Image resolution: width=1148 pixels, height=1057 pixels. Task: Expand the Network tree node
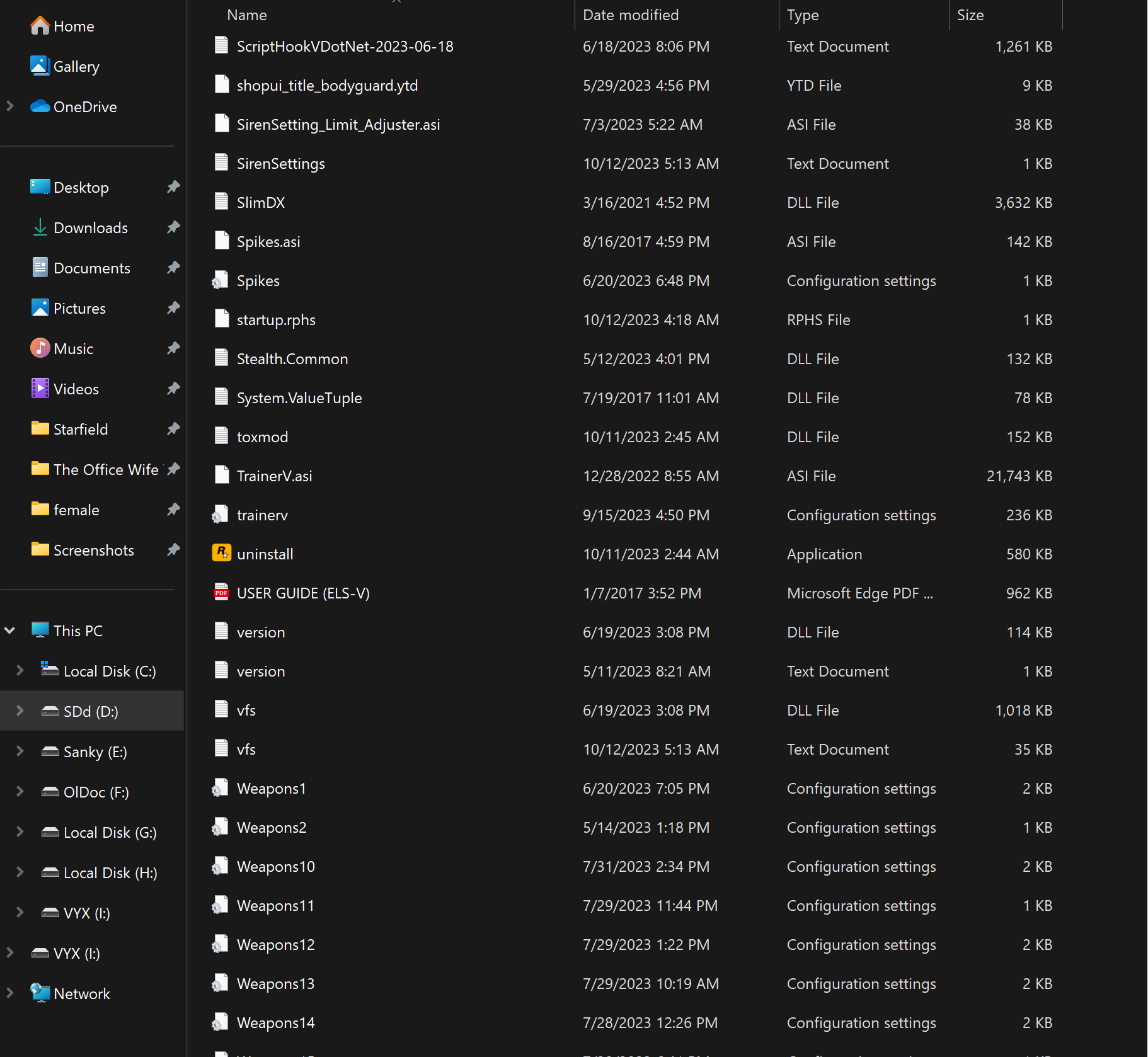(10, 993)
